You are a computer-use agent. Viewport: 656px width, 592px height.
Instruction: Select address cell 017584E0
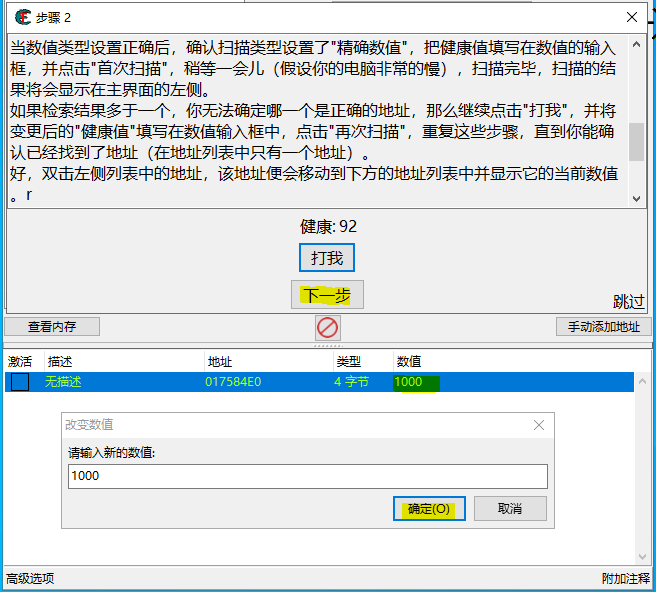pos(233,382)
